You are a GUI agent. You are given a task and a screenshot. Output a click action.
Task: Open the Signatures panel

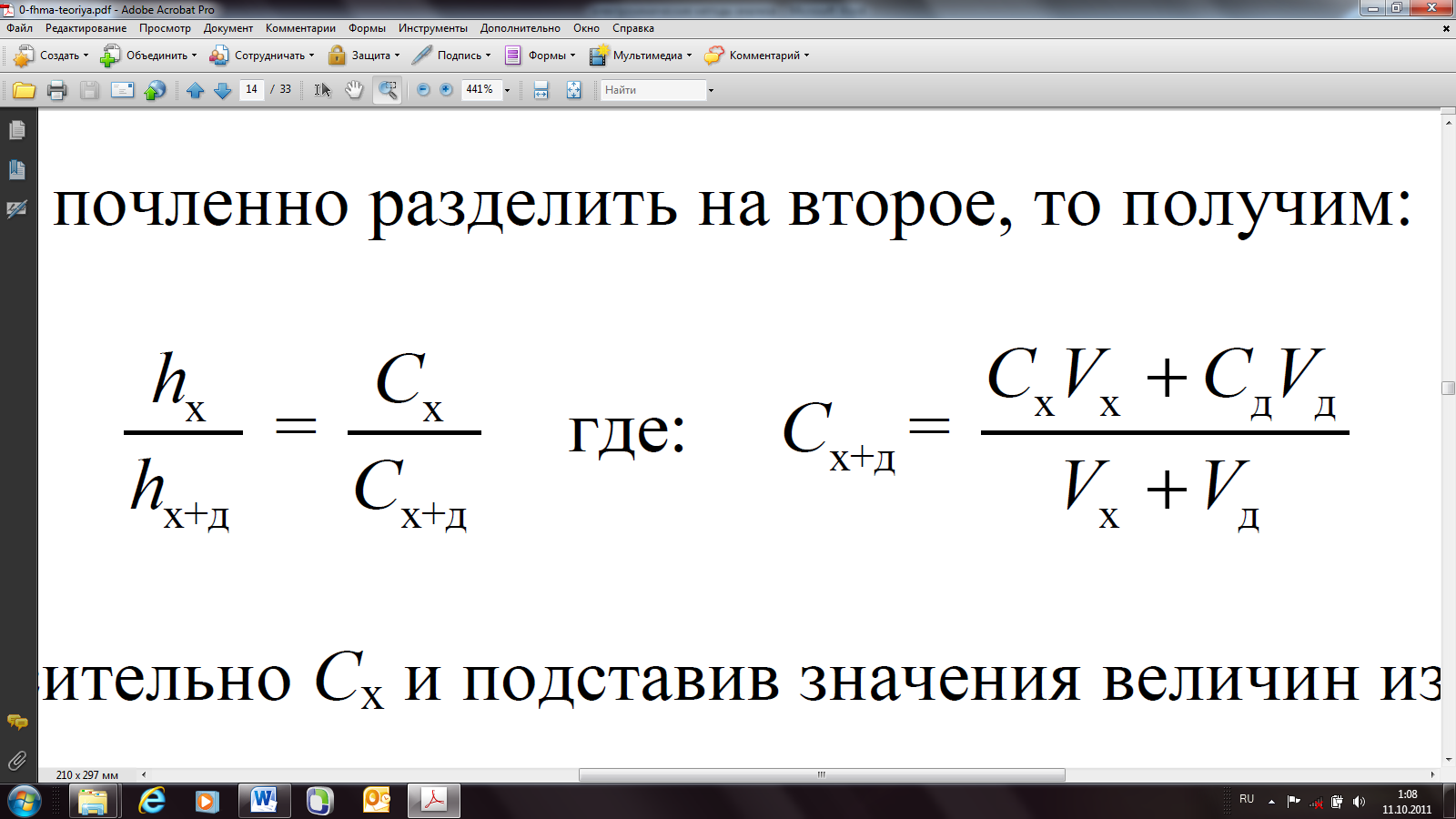coord(16,209)
